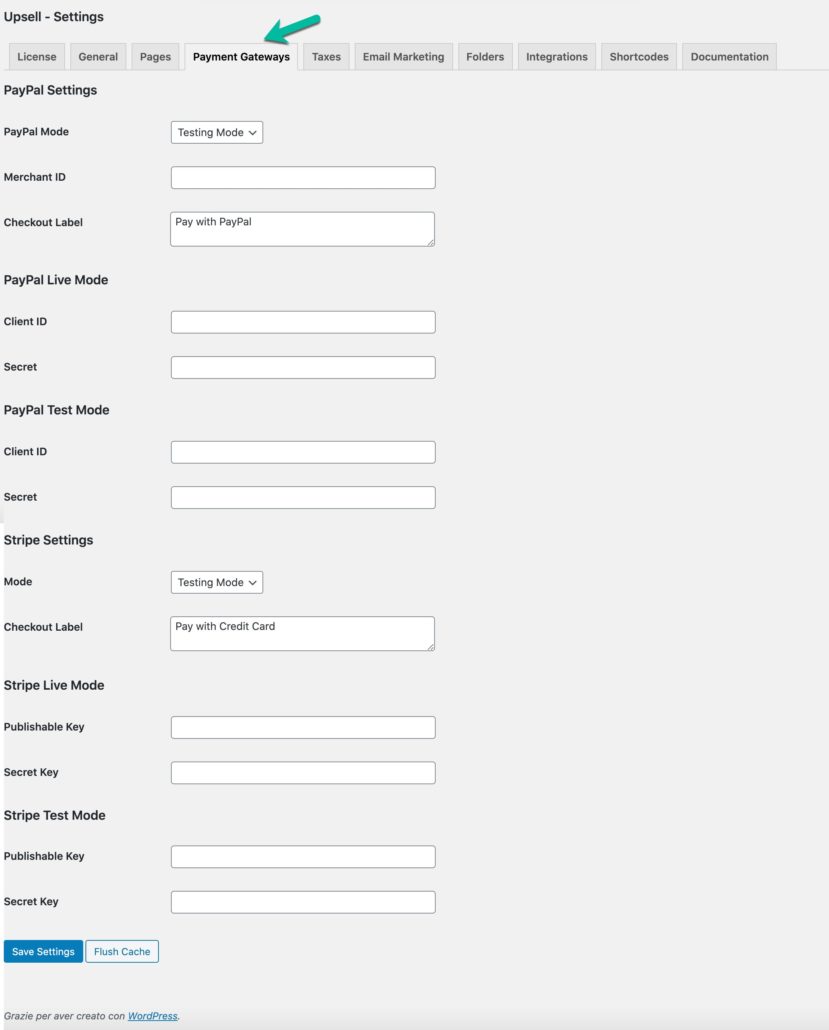Click the Stripe Live Publishable Key field

pos(301,727)
